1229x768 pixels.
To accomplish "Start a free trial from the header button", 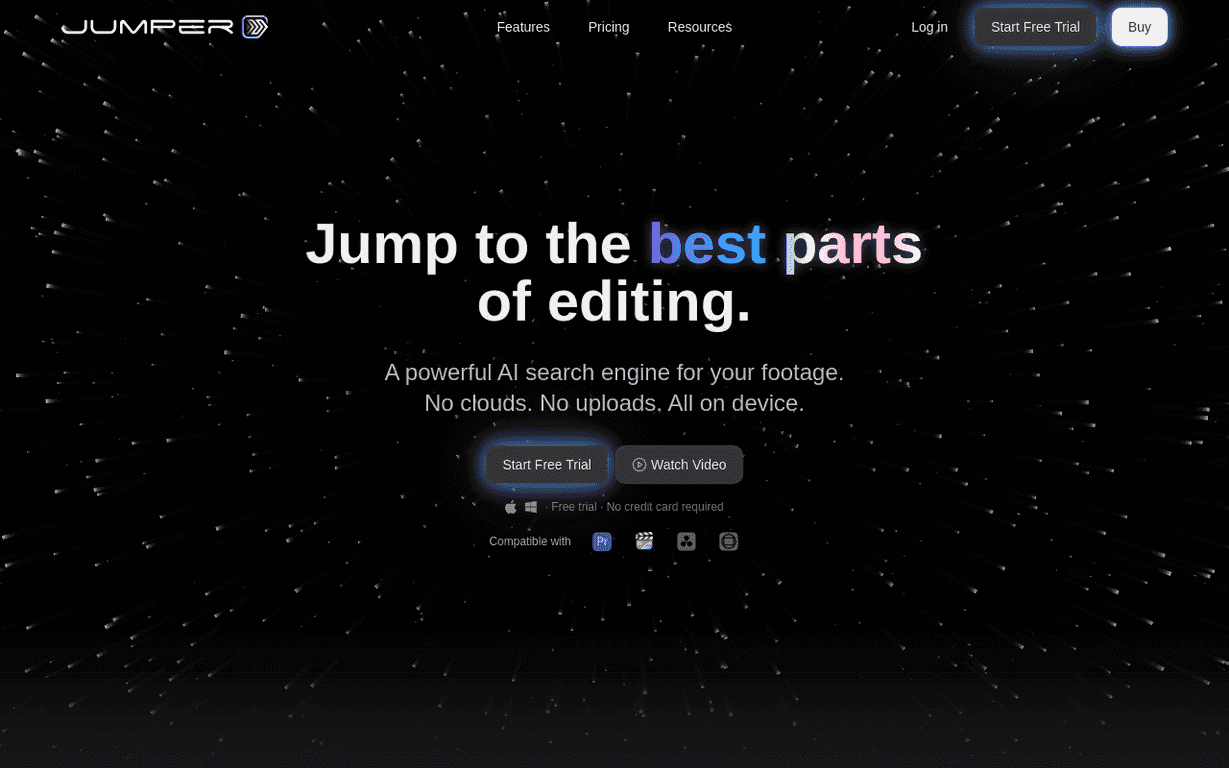I will click(1035, 27).
